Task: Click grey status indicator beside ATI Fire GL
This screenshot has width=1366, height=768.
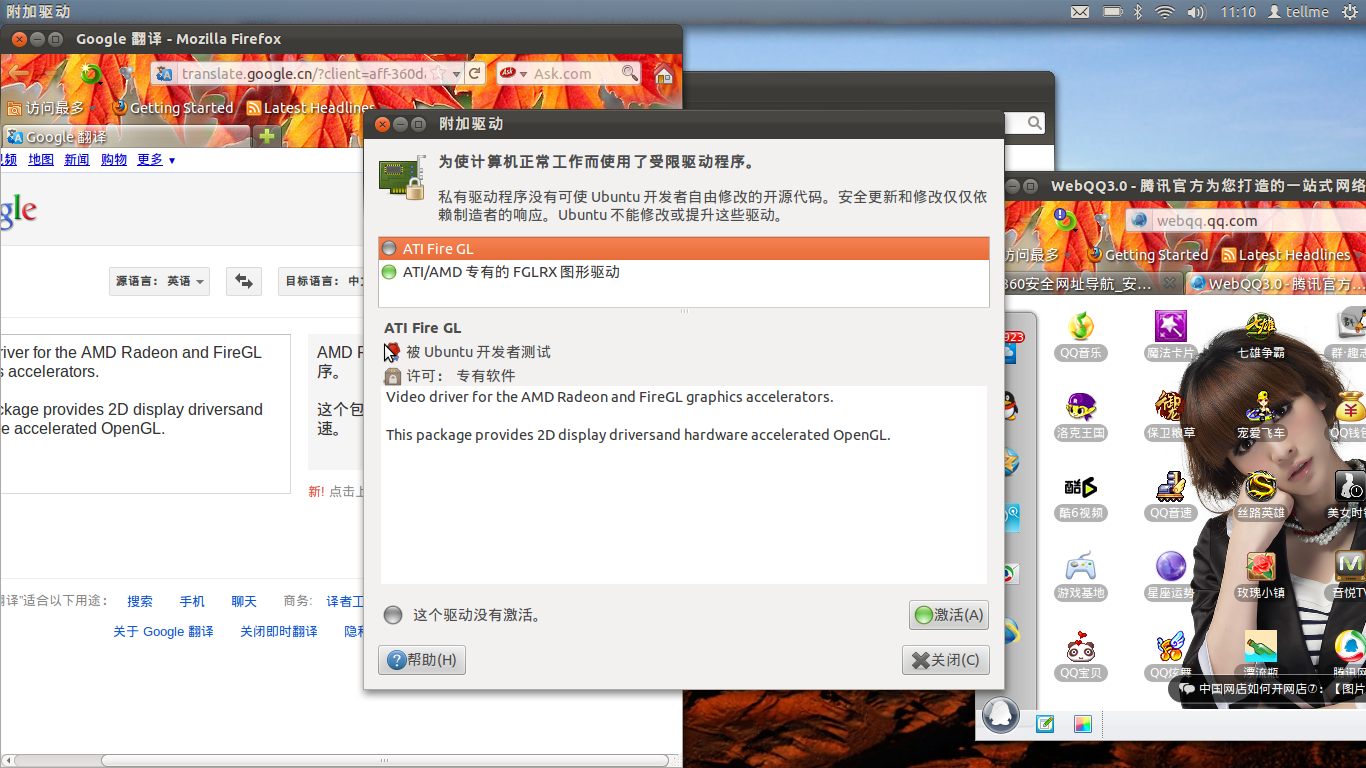Action: coord(389,249)
